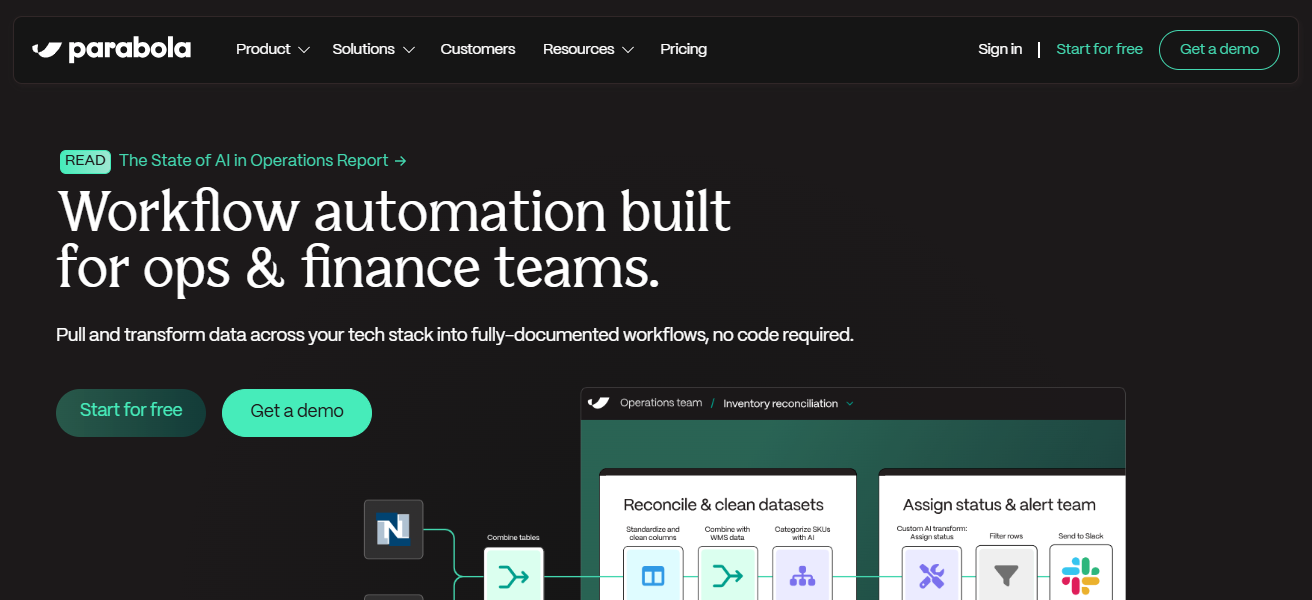The image size is (1312, 600).
Task: Click the Categorize SKUs with AI icon
Action: click(x=802, y=576)
